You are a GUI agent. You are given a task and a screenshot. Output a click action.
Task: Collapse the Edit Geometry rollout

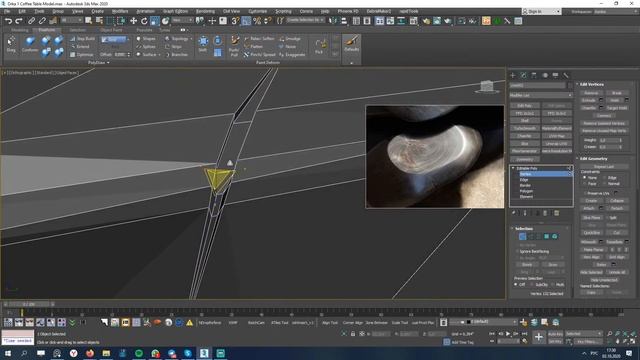[593, 158]
